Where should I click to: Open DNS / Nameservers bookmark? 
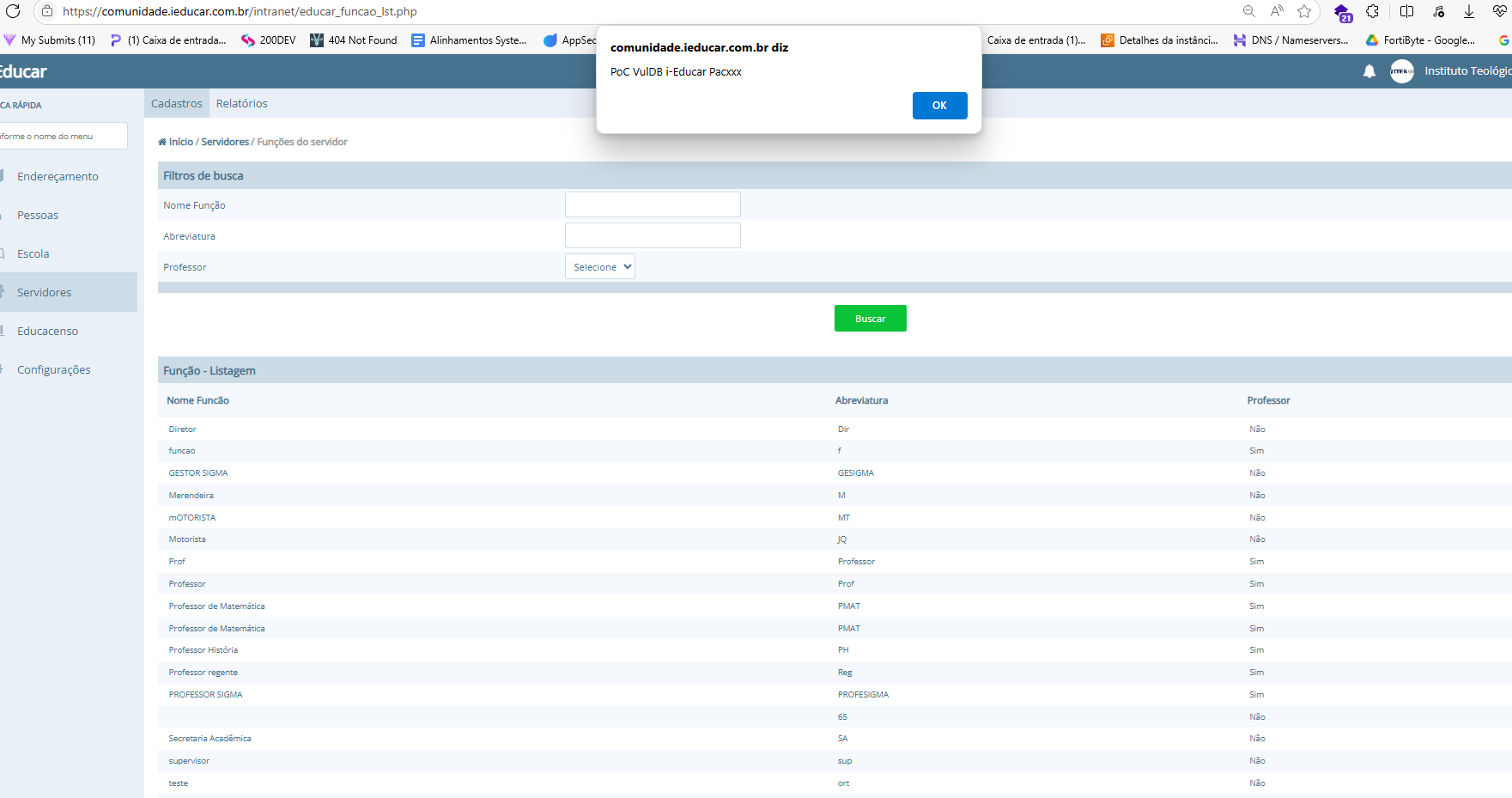(x=1290, y=40)
